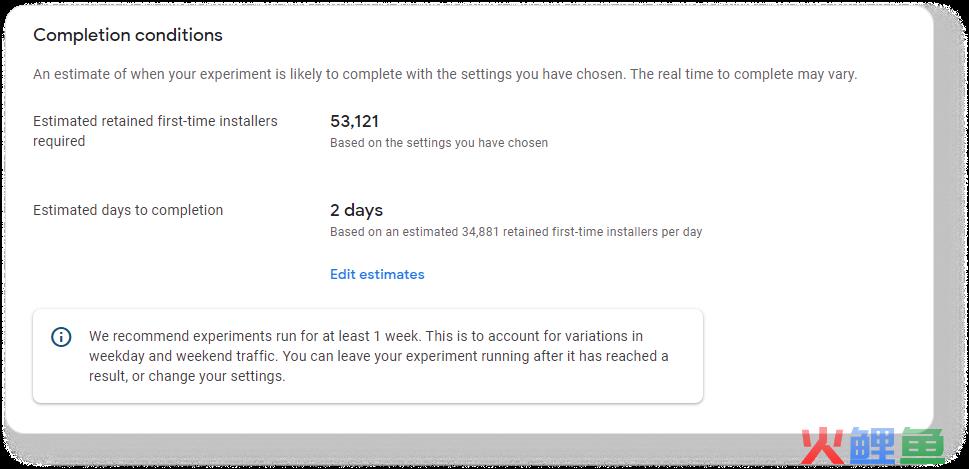969x469 pixels.
Task: Click Estimated retained first-time installers required label
Action: (x=155, y=131)
